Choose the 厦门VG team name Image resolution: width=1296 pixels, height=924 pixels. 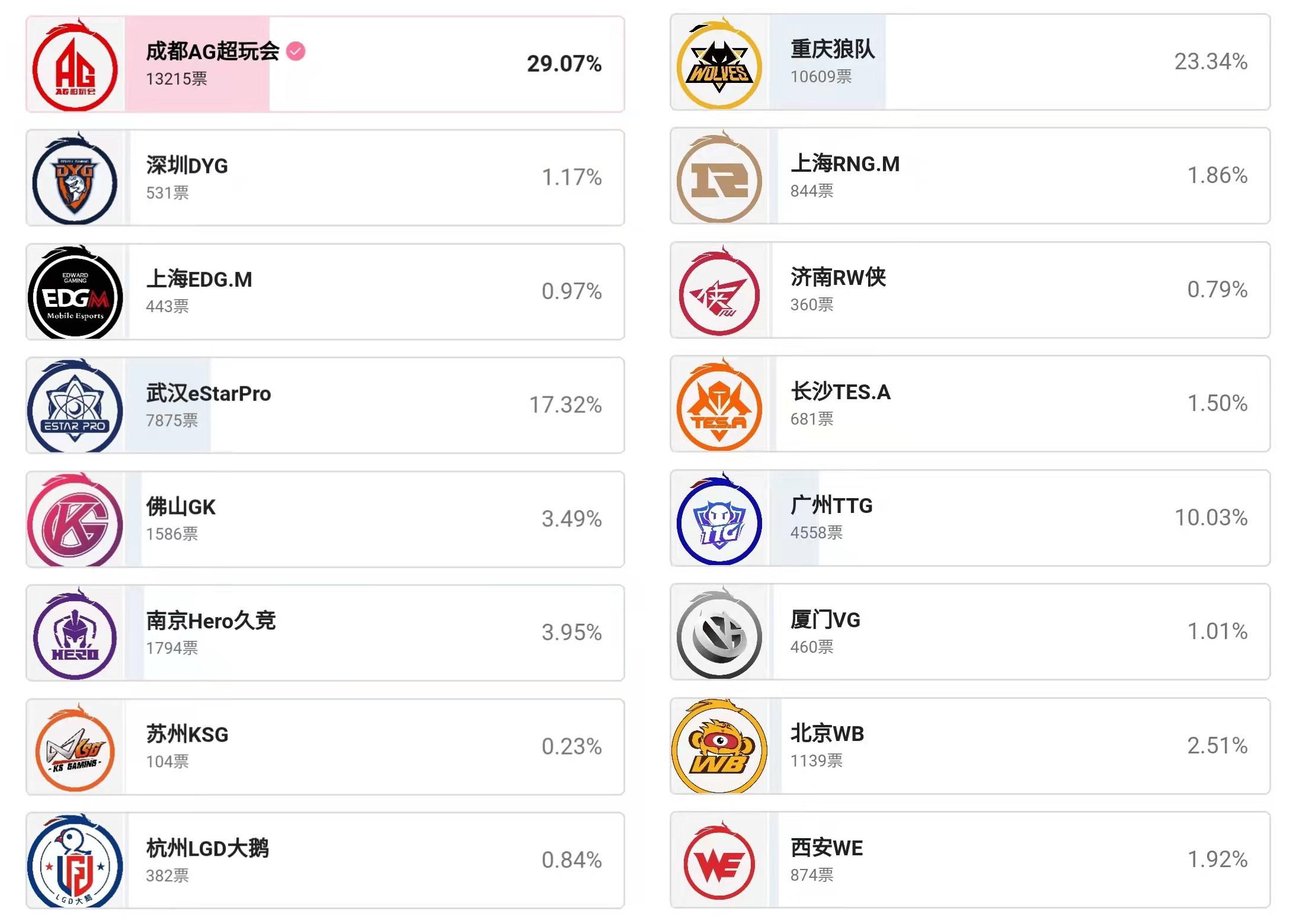point(825,620)
